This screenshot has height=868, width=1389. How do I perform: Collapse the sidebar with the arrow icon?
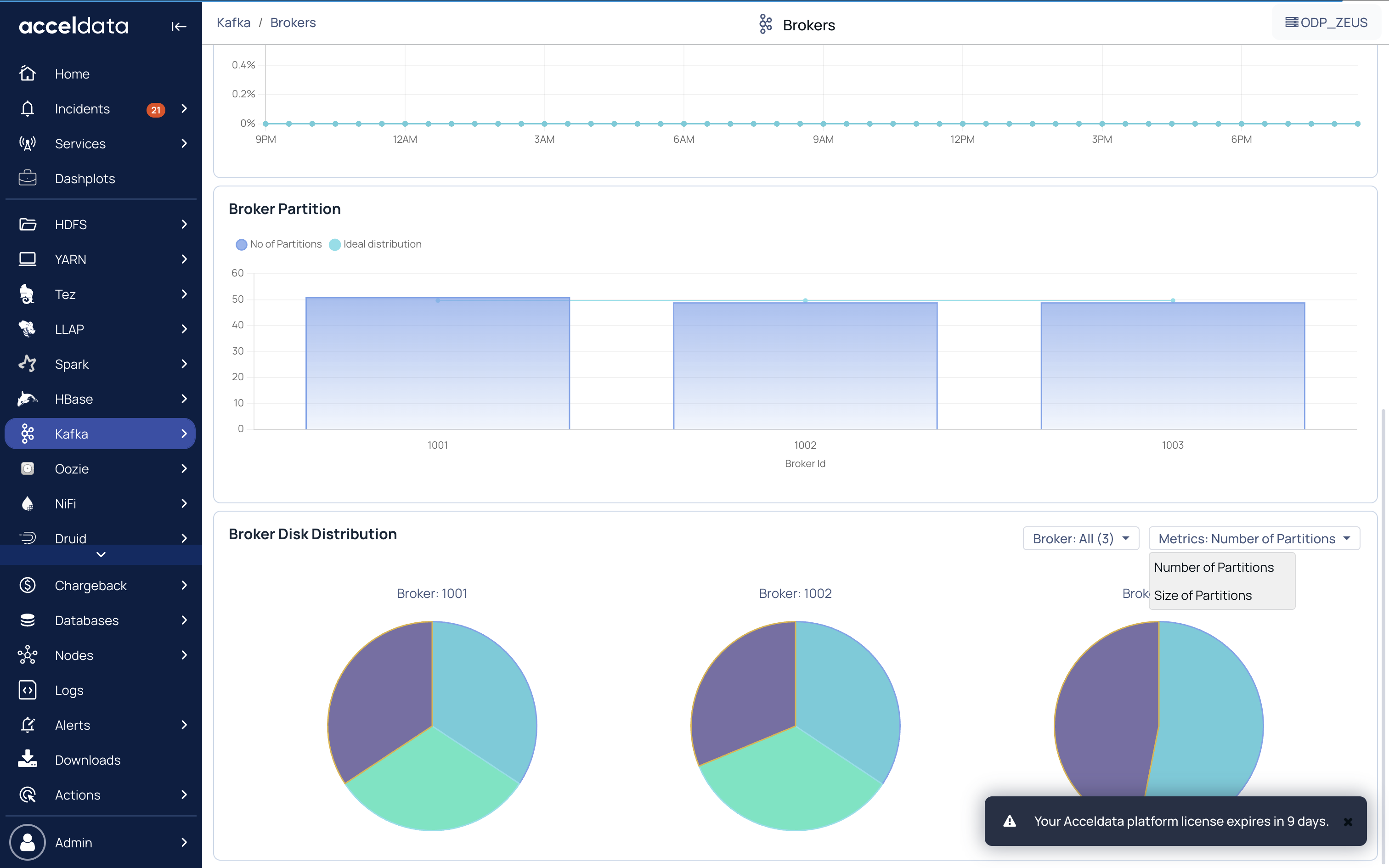[x=179, y=27]
